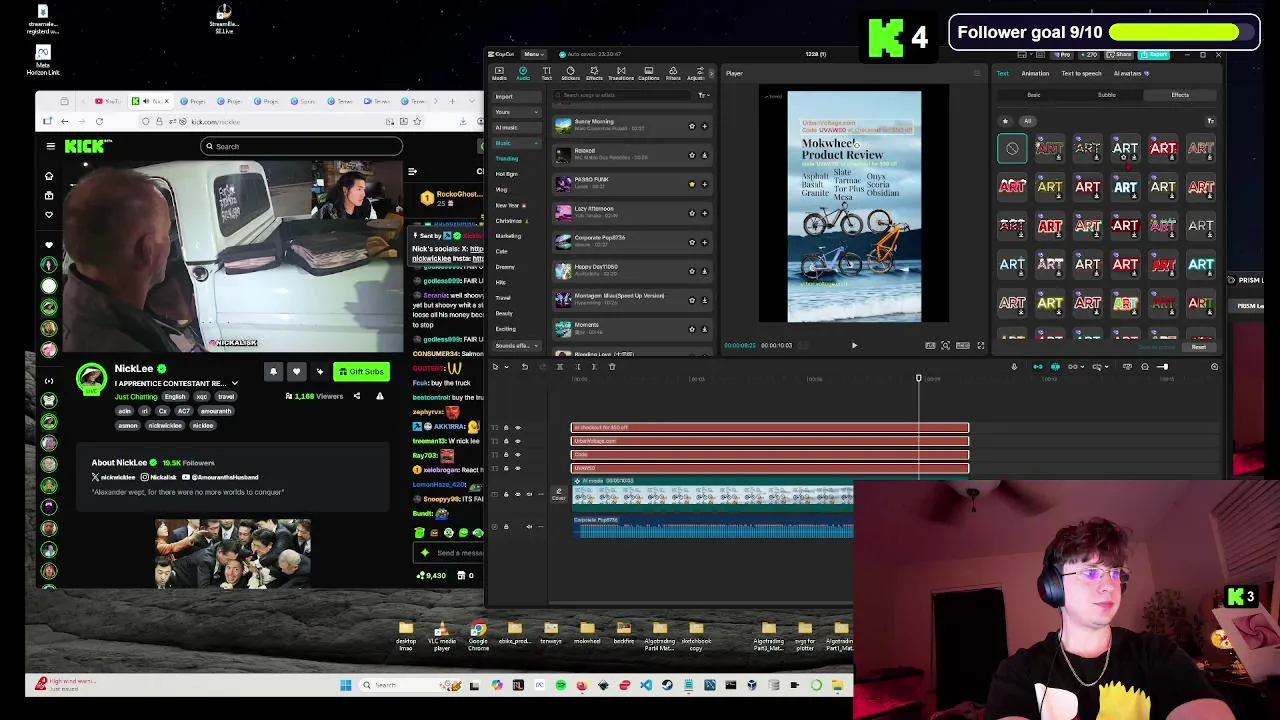This screenshot has width=1280, height=720.
Task: Click Gift Subs on Nick Lee's Kick page
Action: 361,372
